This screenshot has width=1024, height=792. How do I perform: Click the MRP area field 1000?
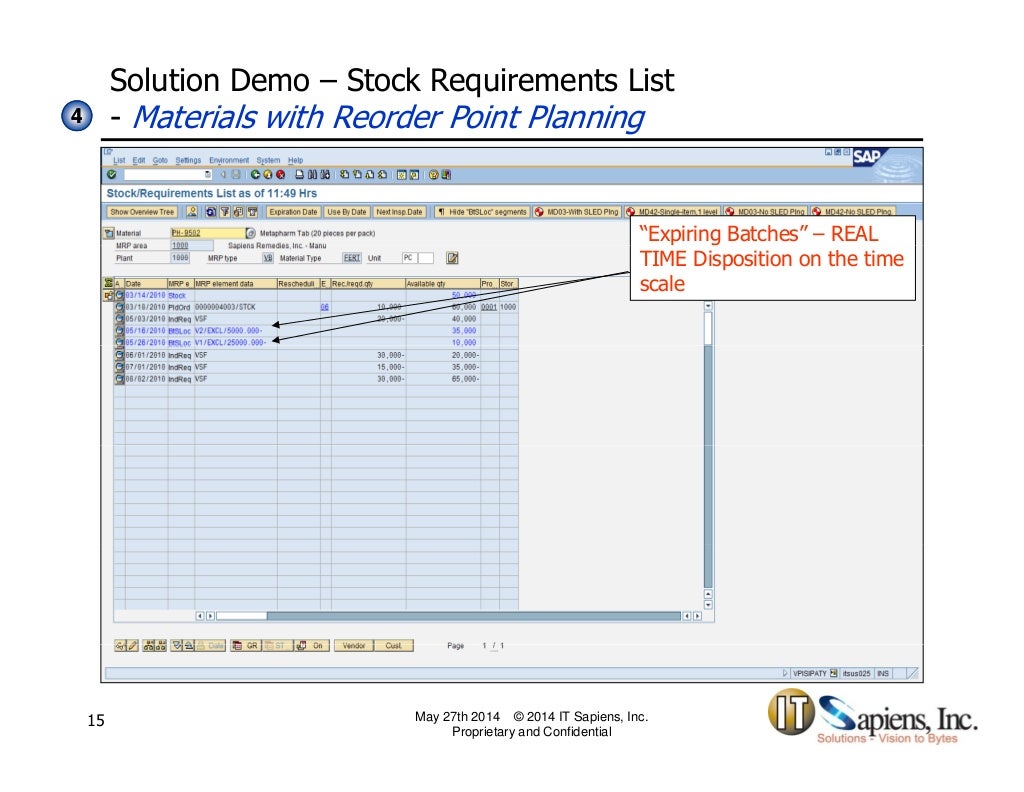pyautogui.click(x=192, y=246)
